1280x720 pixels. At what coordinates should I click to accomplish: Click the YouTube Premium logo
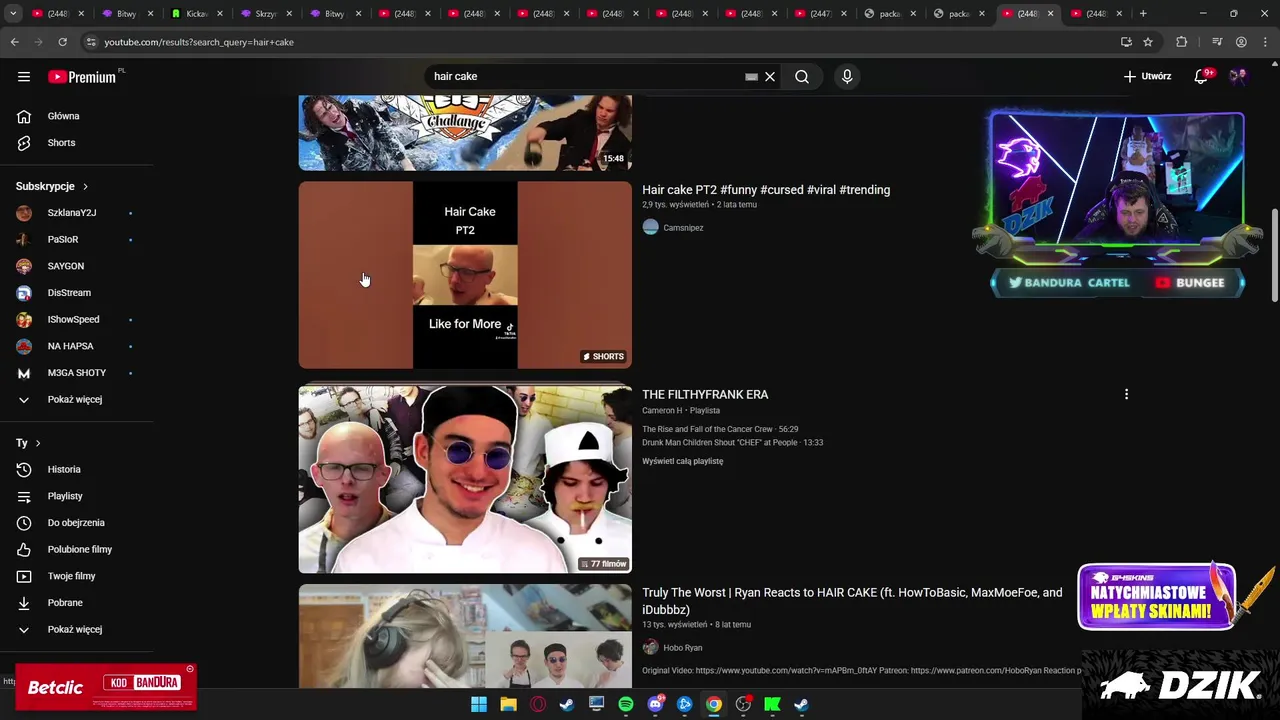82,76
